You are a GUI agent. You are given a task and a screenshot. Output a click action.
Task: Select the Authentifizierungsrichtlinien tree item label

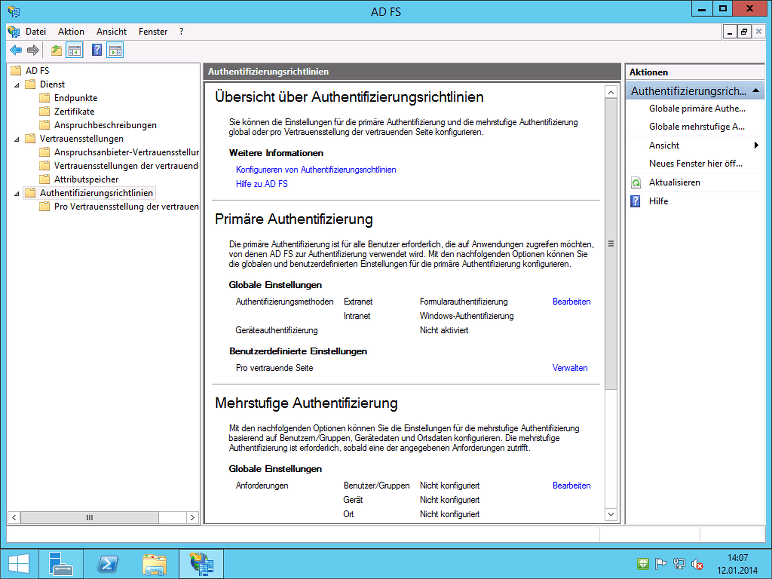(x=96, y=193)
